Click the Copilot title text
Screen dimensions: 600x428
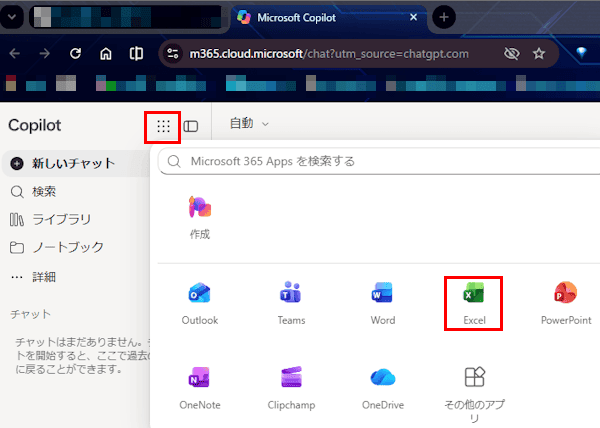(x=34, y=125)
